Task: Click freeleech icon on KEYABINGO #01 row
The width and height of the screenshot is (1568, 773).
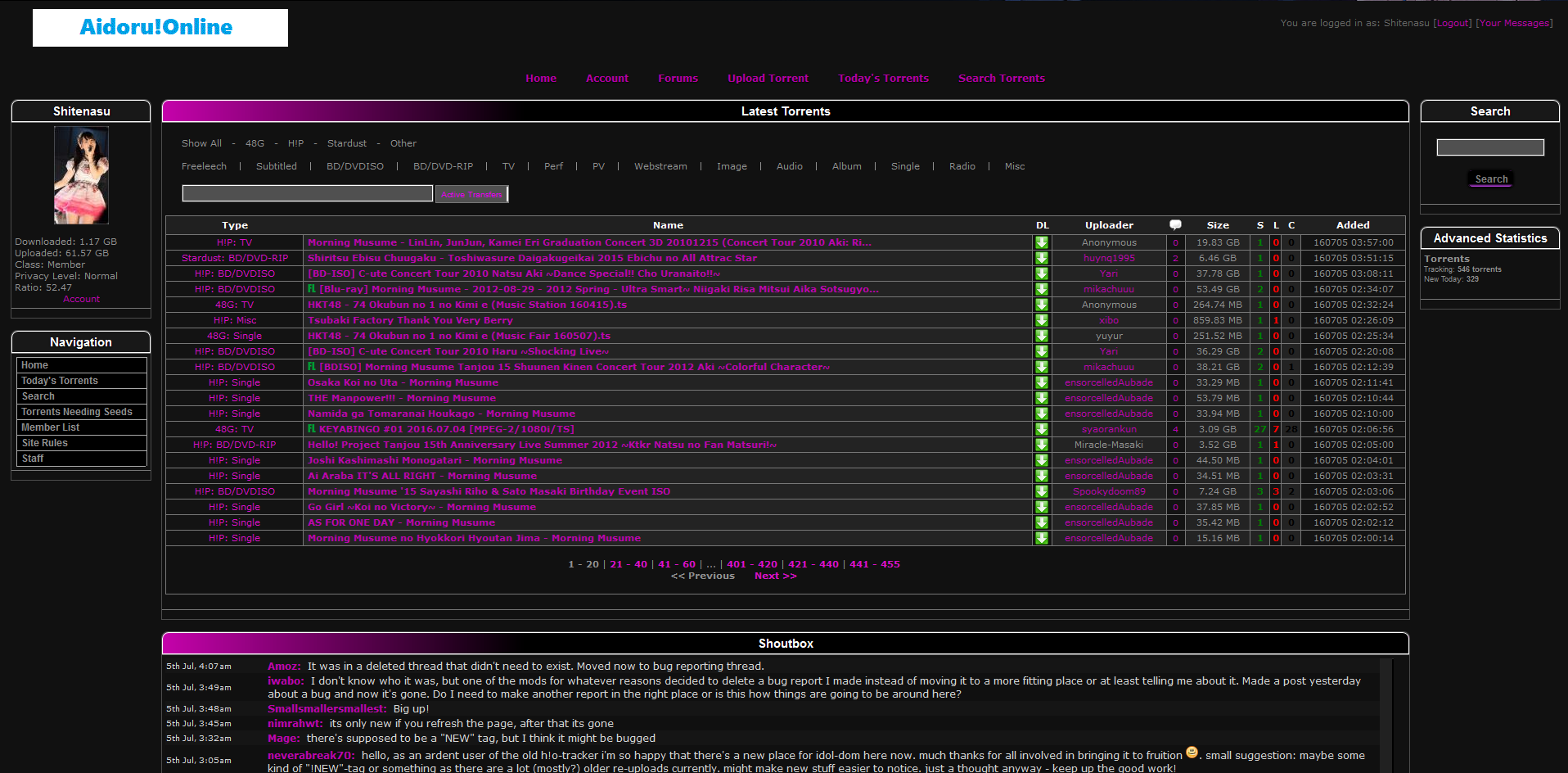Action: coord(312,428)
